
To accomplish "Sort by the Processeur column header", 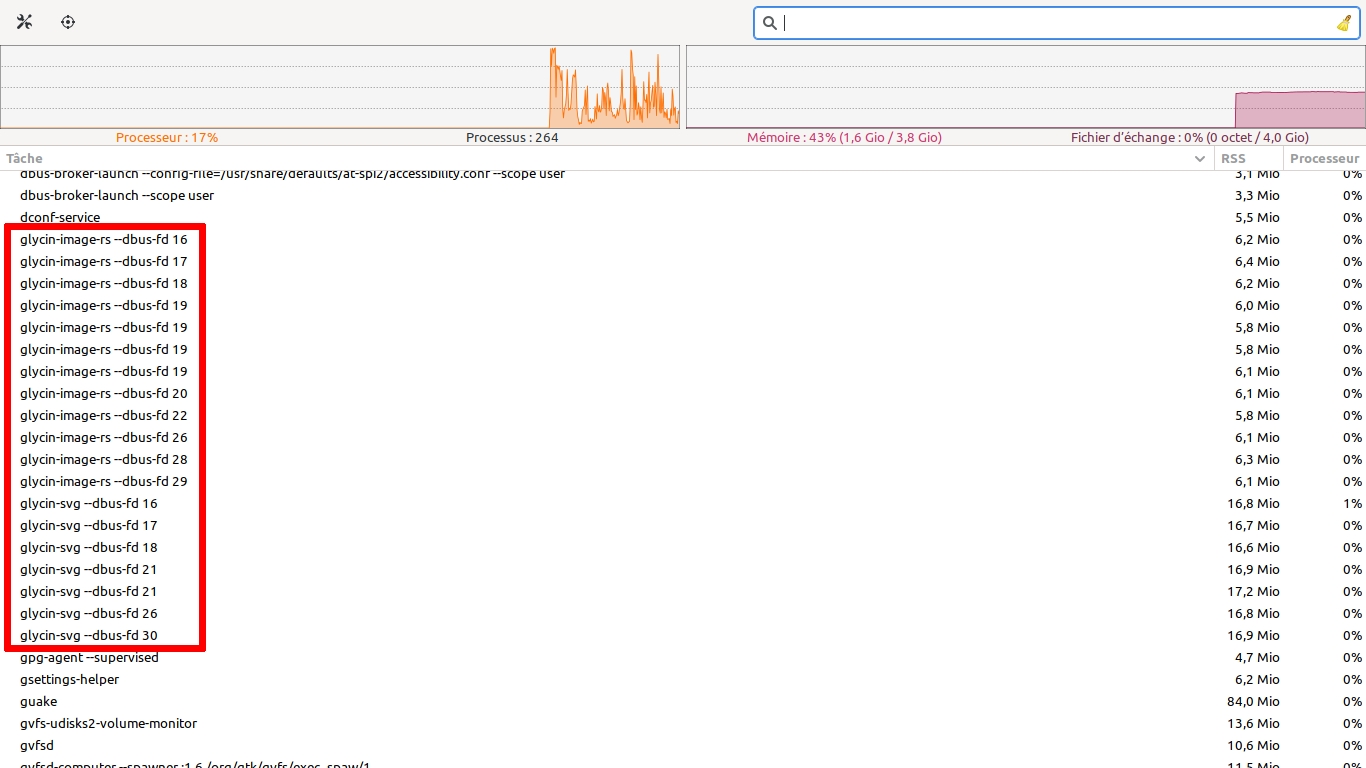I will click(x=1324, y=158).
